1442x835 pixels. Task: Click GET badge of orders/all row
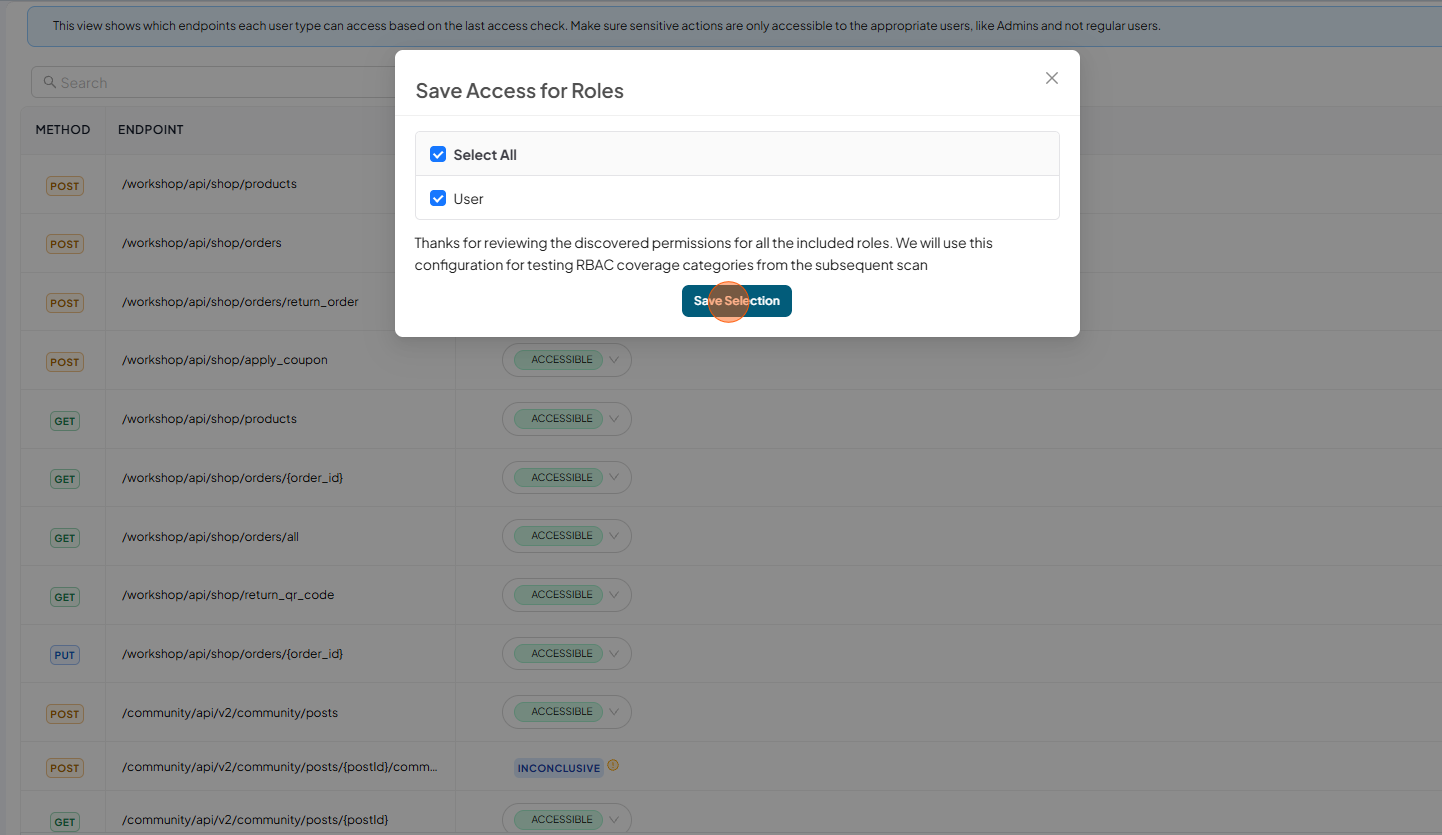(x=65, y=538)
